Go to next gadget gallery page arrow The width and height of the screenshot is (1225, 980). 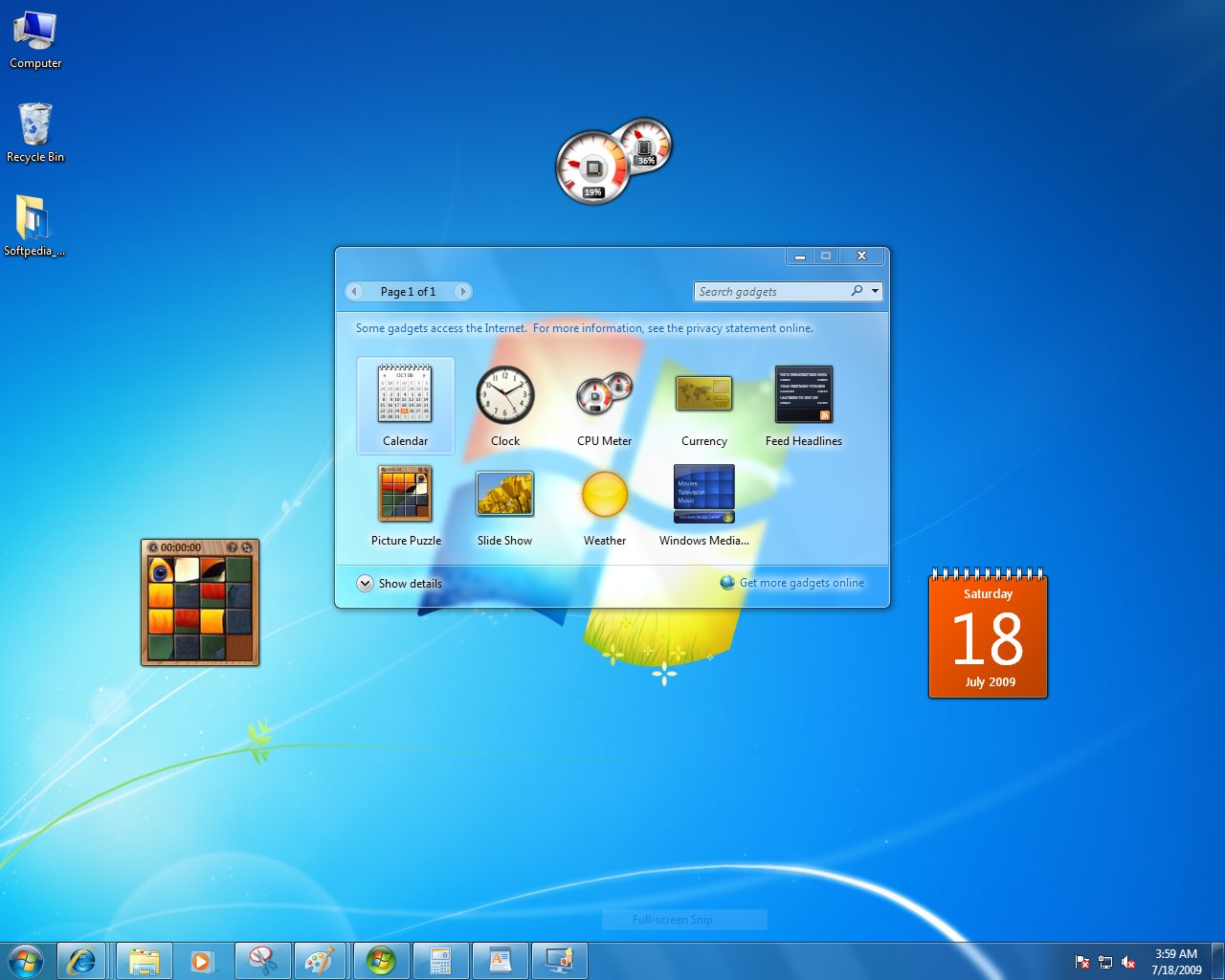click(462, 291)
